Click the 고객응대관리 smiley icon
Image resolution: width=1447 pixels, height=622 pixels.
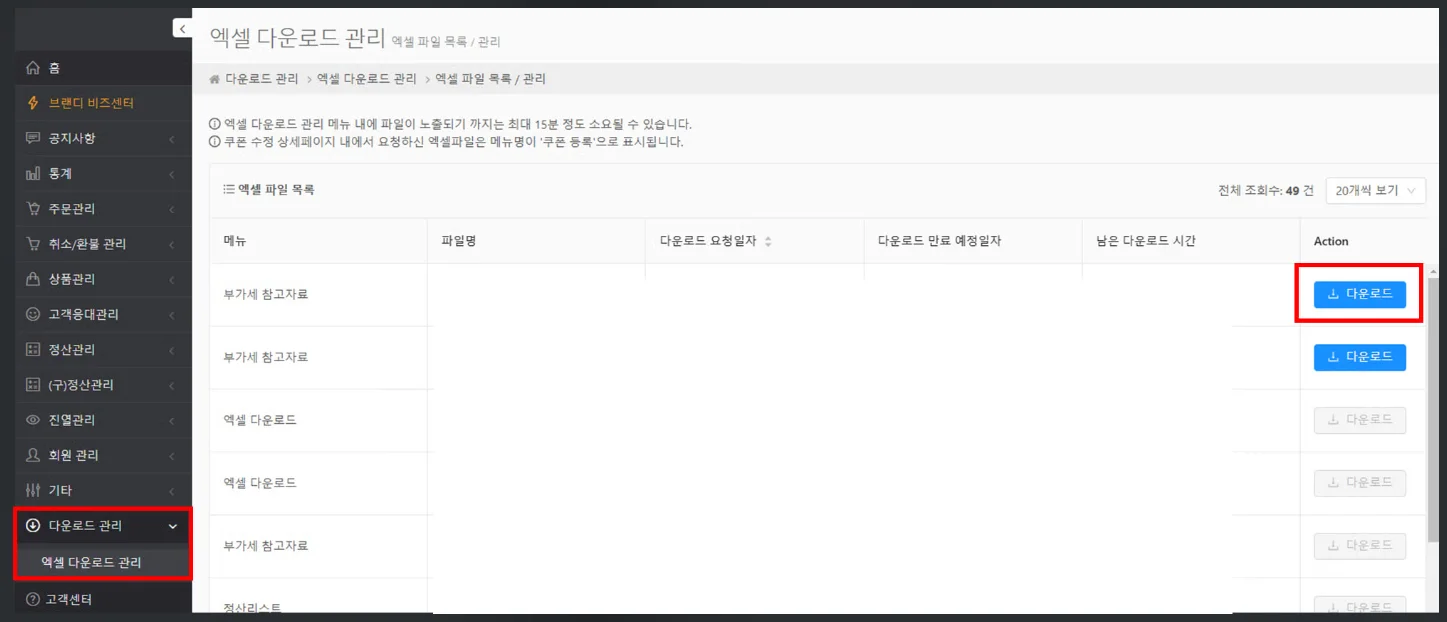point(33,314)
